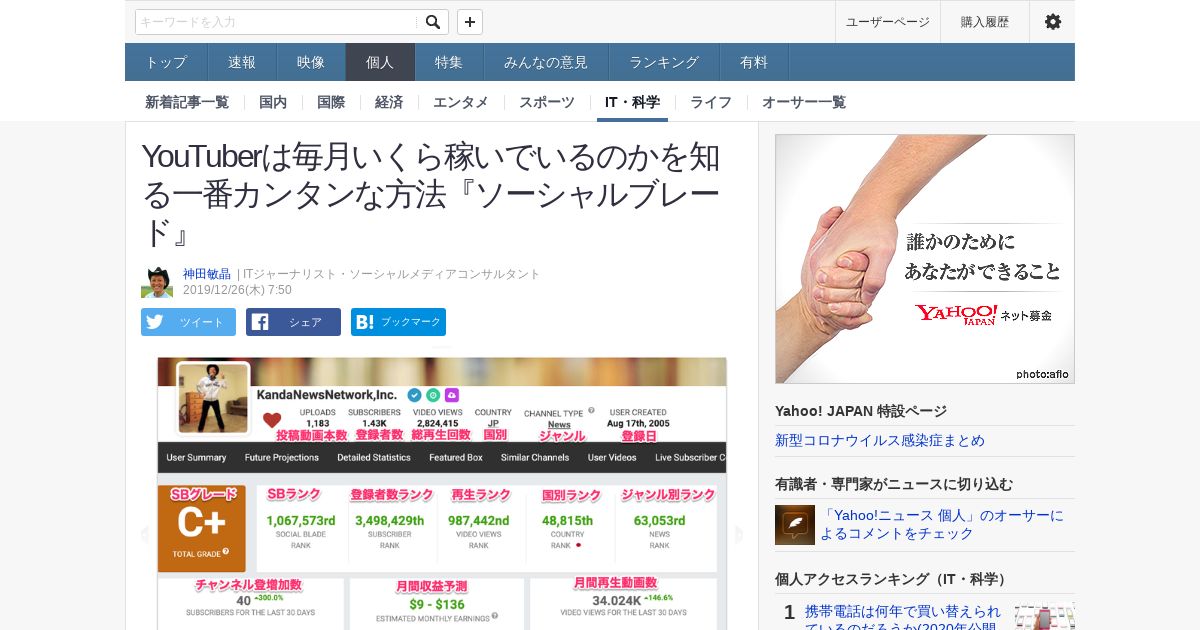This screenshot has height=630, width=1200.
Task: Click the plus button next to search
Action: [470, 22]
